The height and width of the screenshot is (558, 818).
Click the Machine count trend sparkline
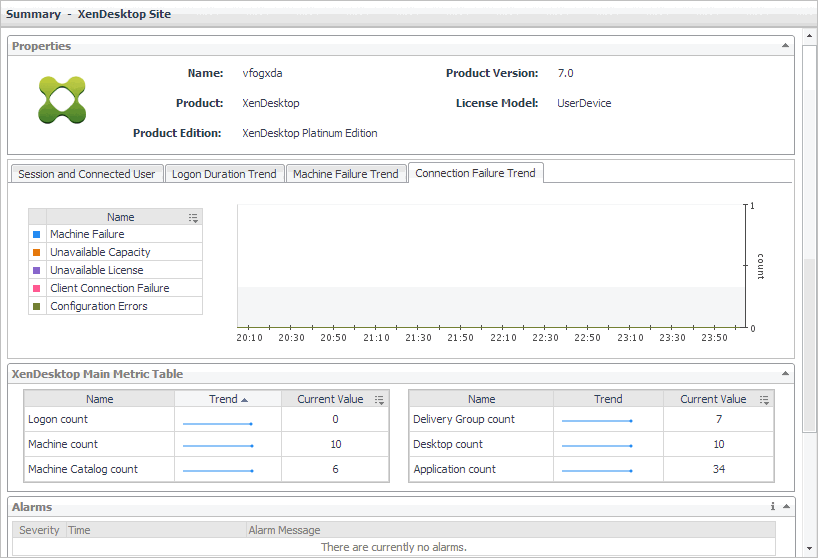tap(218, 446)
